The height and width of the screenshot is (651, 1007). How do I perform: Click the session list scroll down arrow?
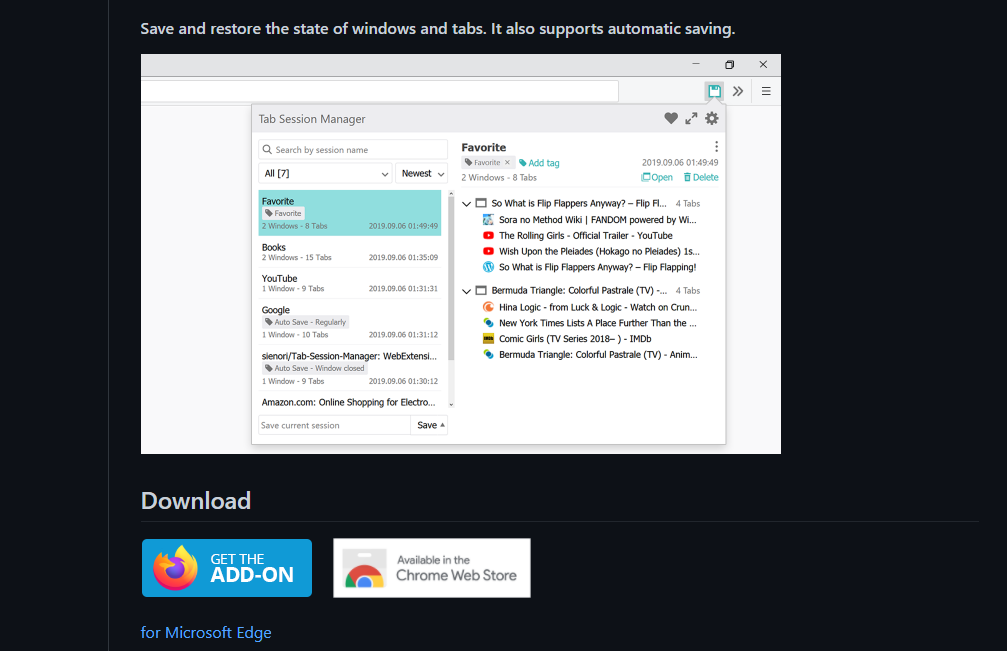point(451,404)
